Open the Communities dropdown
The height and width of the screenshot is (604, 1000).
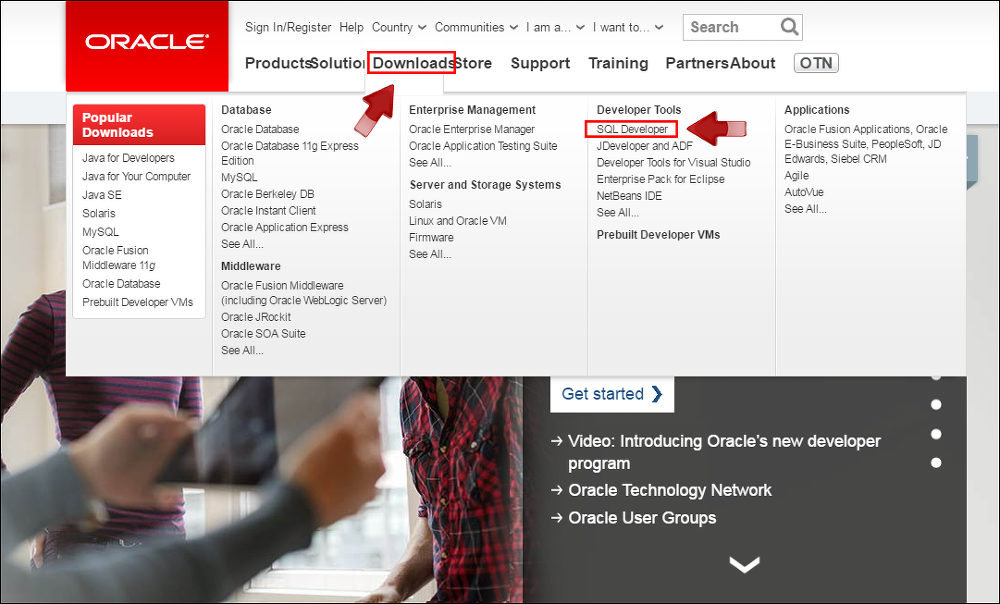click(476, 27)
